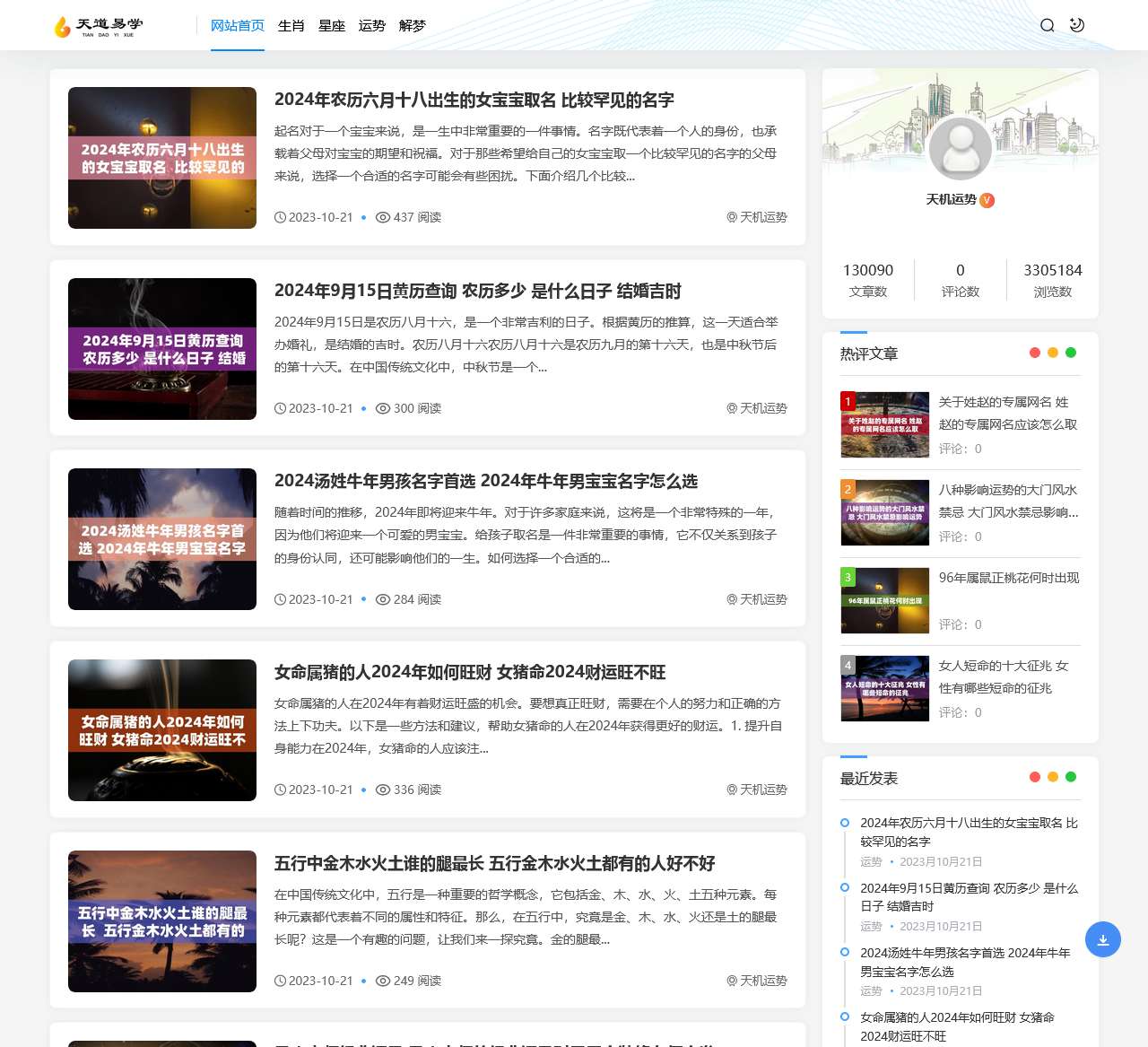Toggle dark mode with the moon icon
The width and height of the screenshot is (1148, 1047).
[1077, 25]
